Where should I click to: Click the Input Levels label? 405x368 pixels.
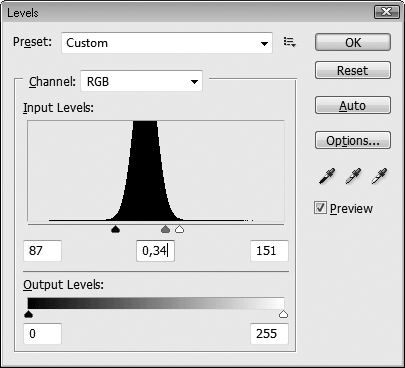58,108
